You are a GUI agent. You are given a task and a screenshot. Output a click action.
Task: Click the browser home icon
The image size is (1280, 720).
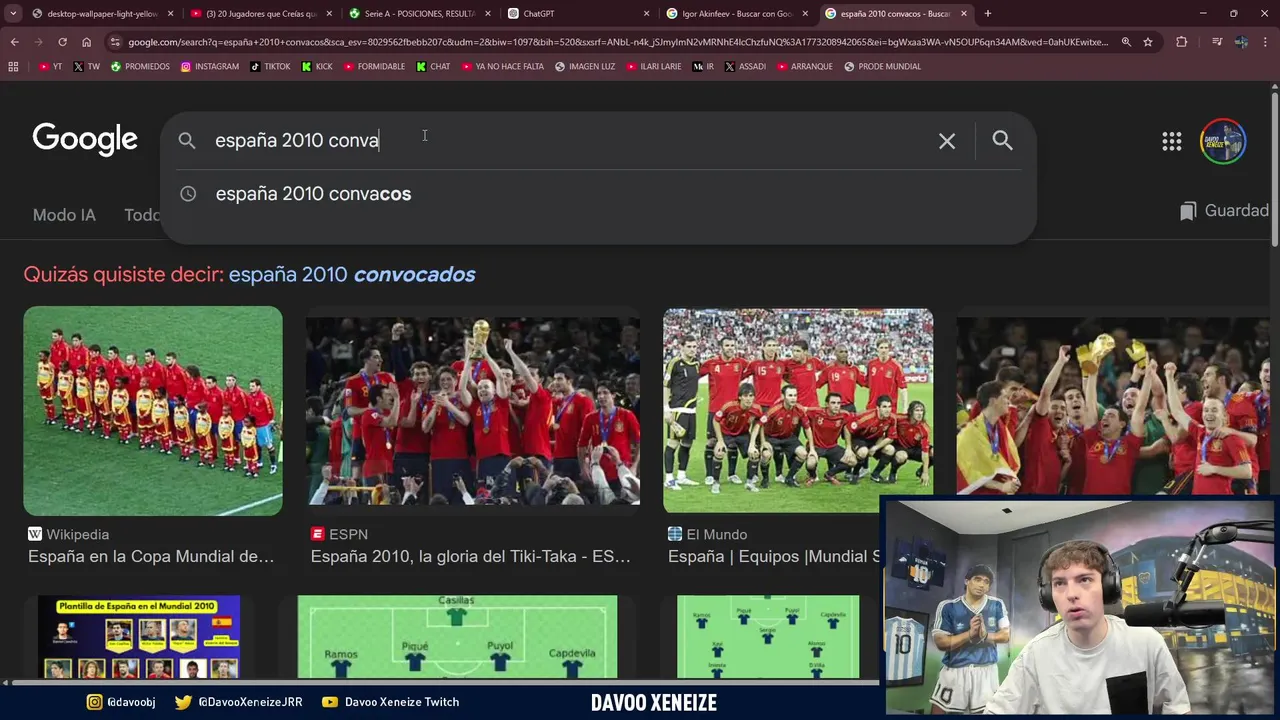pos(86,42)
